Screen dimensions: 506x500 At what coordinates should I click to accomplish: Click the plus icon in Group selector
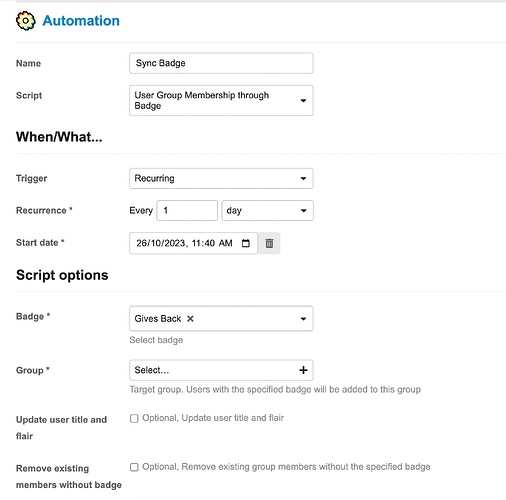point(303,370)
